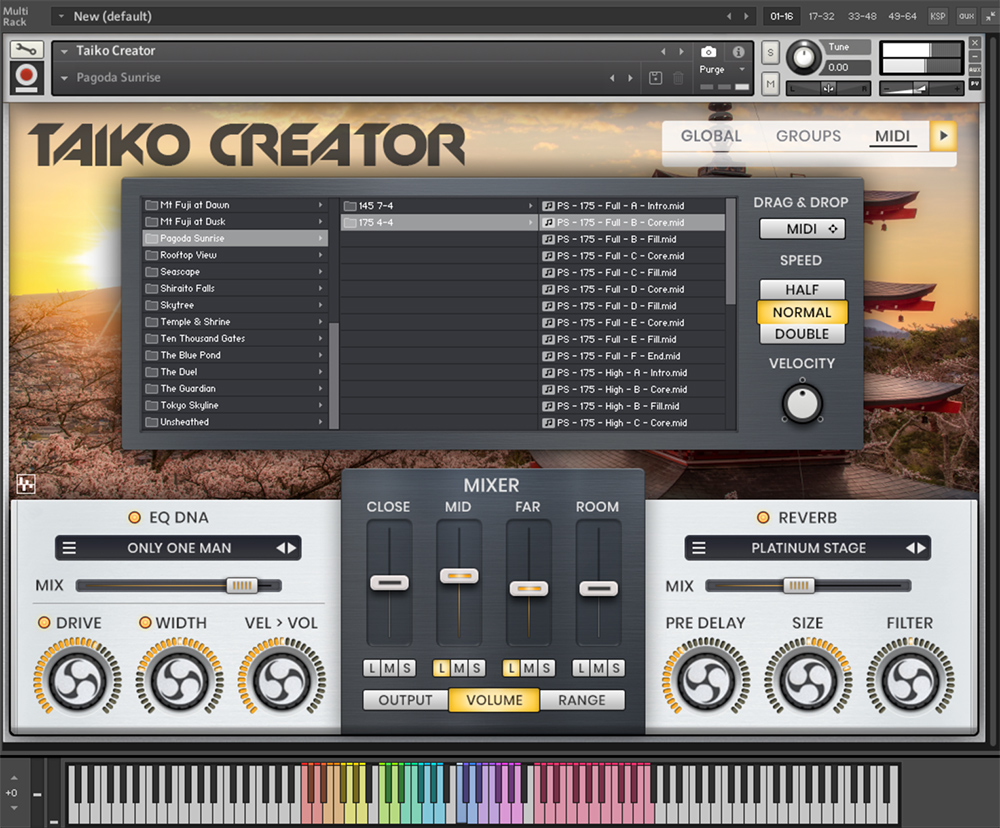
Task: Click the keyboard octave up arrow
Action: point(14,778)
